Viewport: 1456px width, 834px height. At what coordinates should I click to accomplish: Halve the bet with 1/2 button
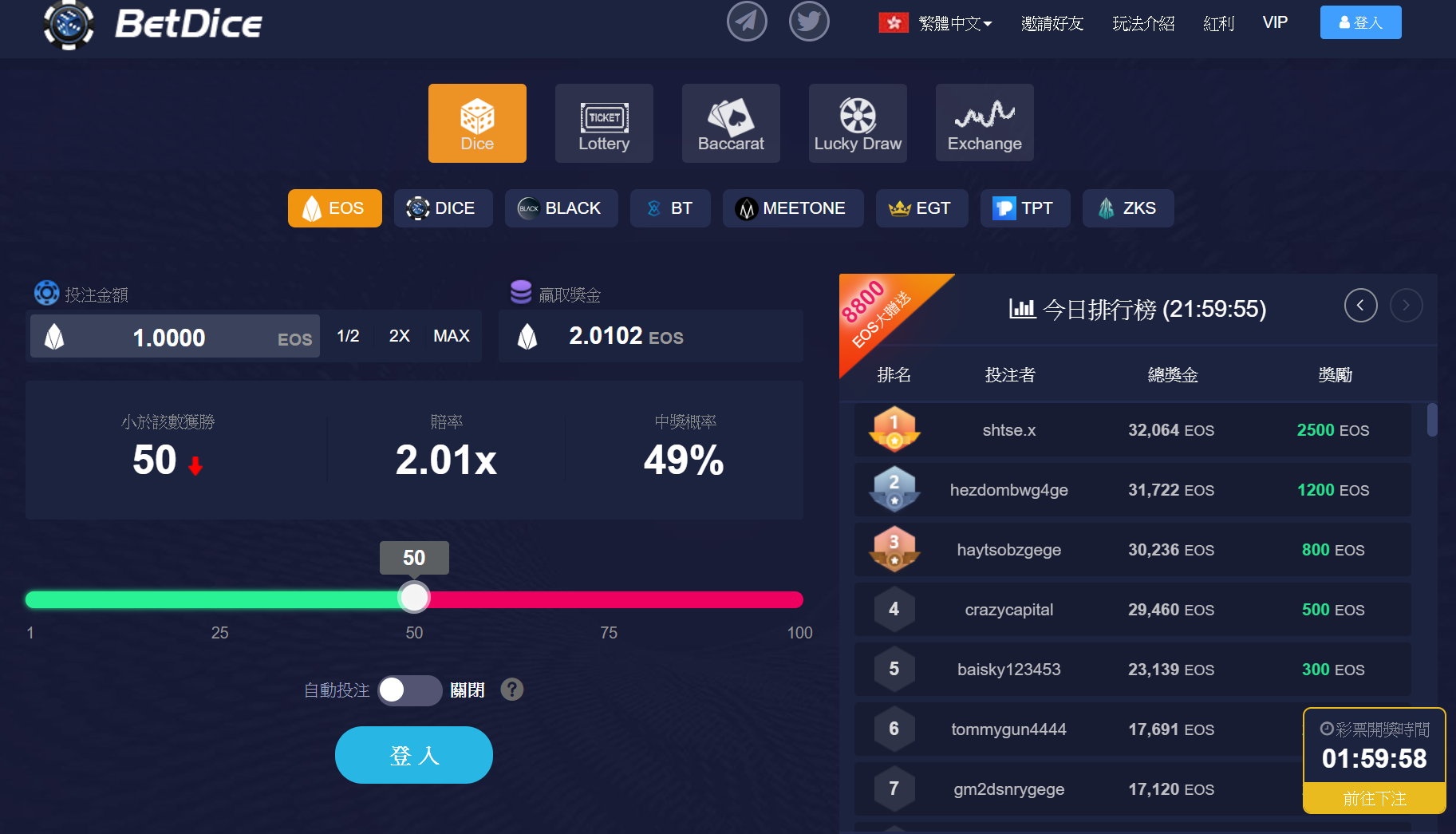348,336
